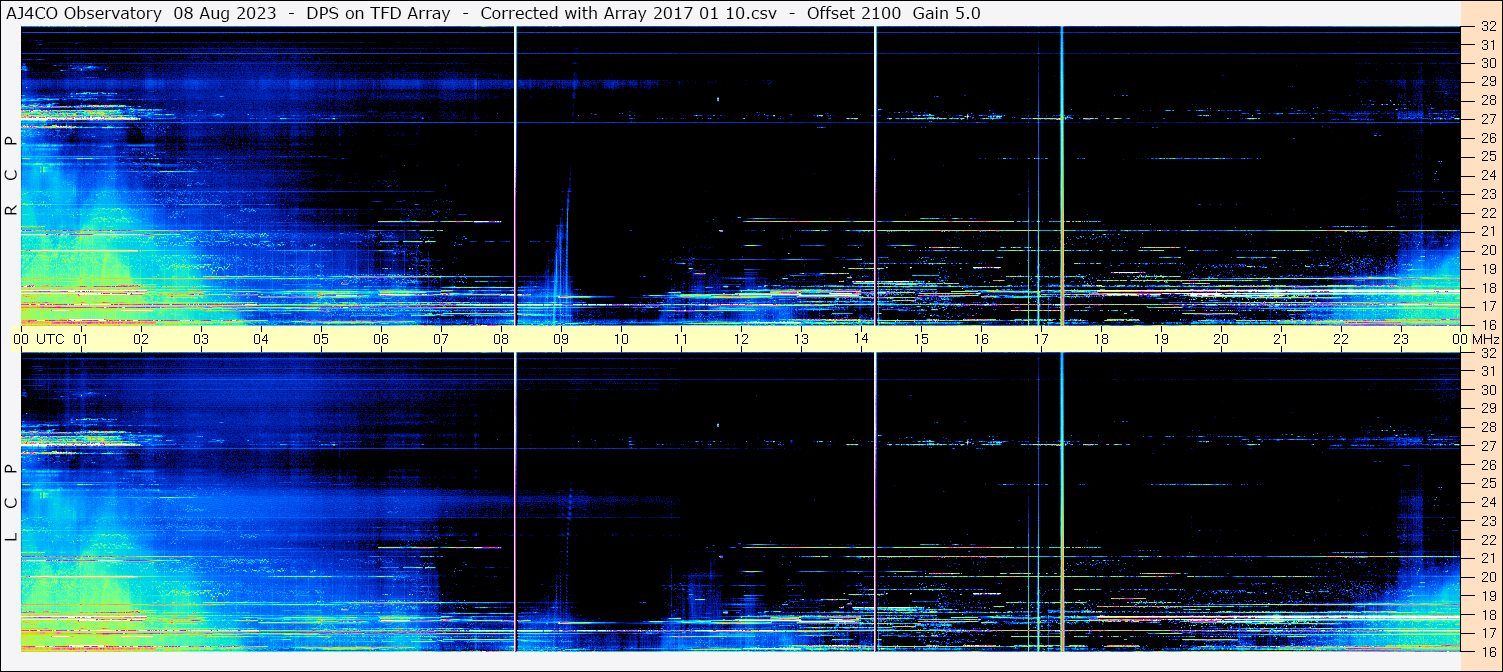The image size is (1503, 672).
Task: Select the 'Offset 2100' header value
Action: pos(854,14)
